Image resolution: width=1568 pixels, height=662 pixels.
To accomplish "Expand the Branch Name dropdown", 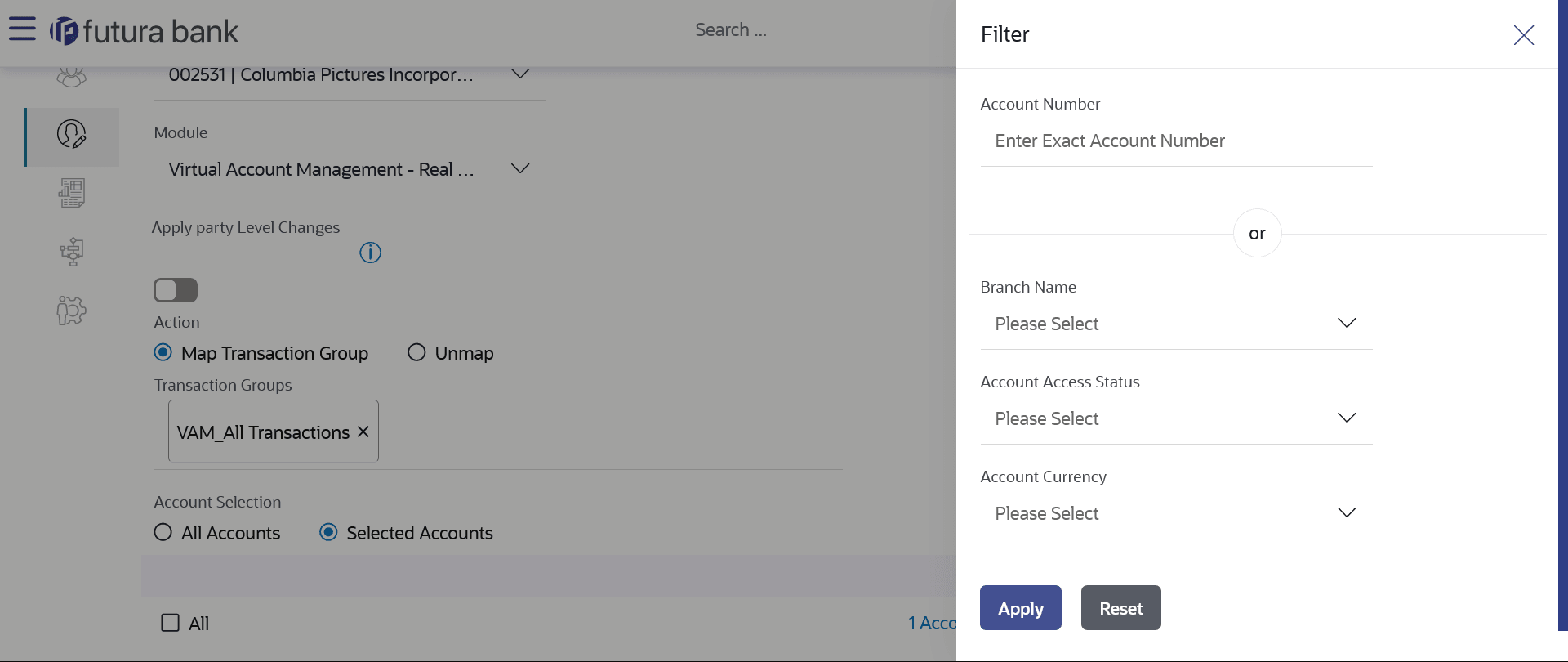I will click(x=1176, y=324).
